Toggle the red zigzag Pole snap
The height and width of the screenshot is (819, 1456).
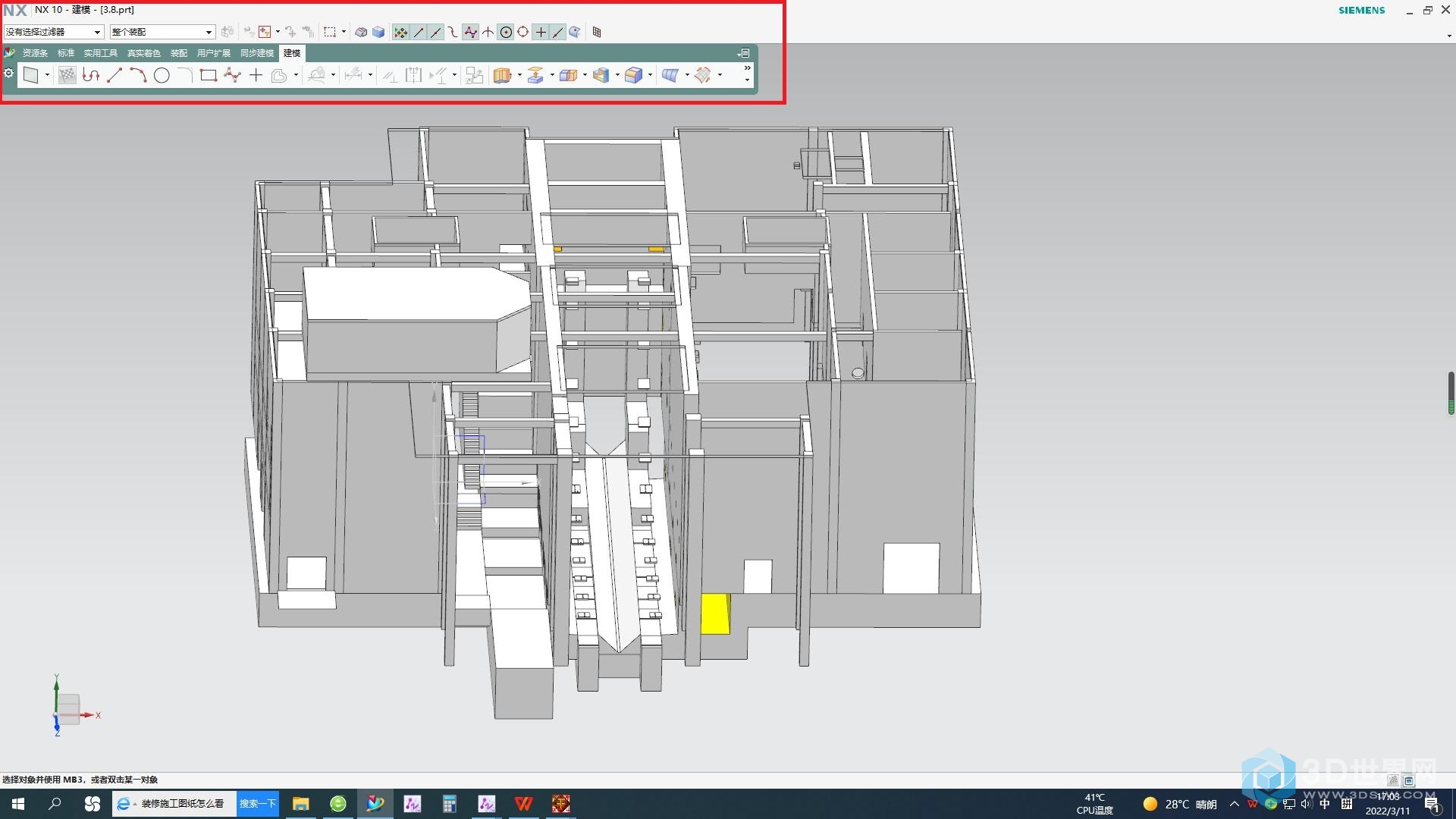click(470, 32)
